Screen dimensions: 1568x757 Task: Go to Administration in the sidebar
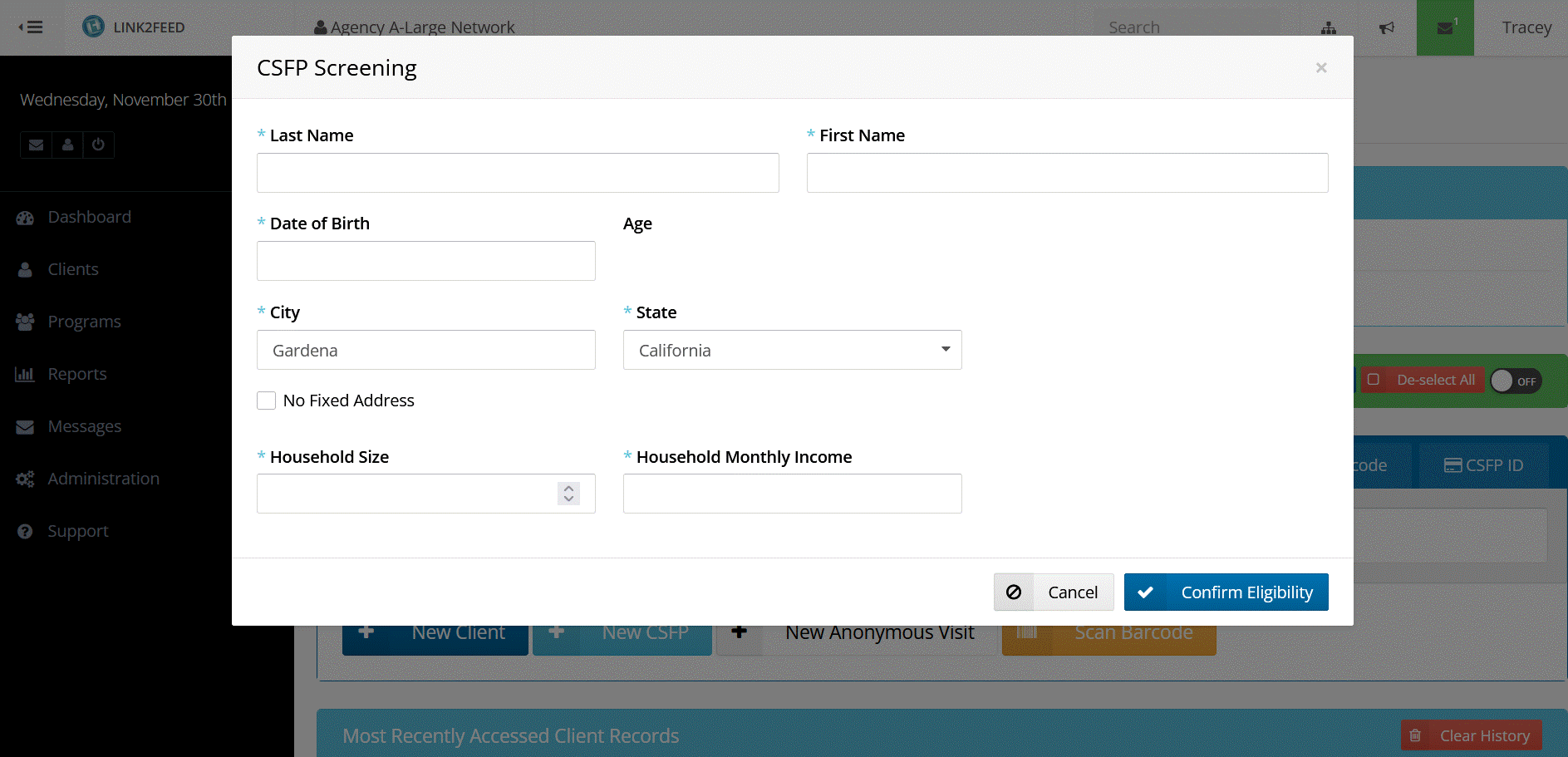103,479
